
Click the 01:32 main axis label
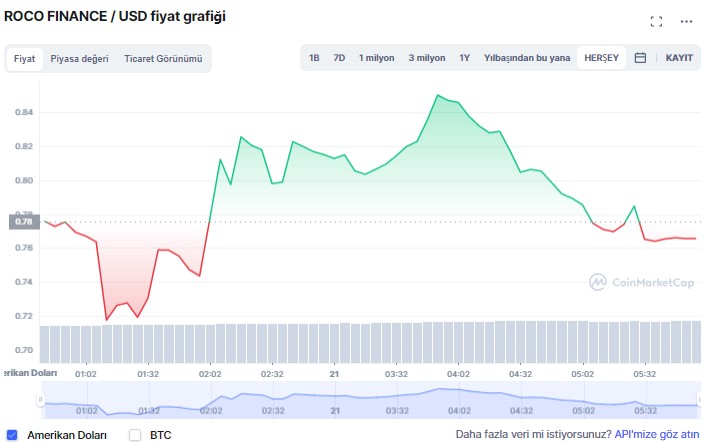click(148, 374)
